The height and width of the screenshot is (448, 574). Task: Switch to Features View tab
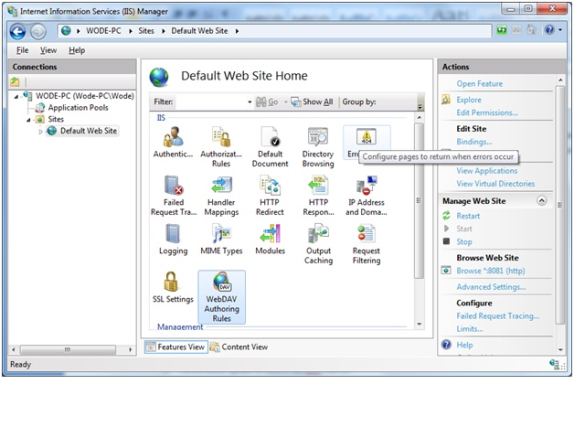(176, 347)
